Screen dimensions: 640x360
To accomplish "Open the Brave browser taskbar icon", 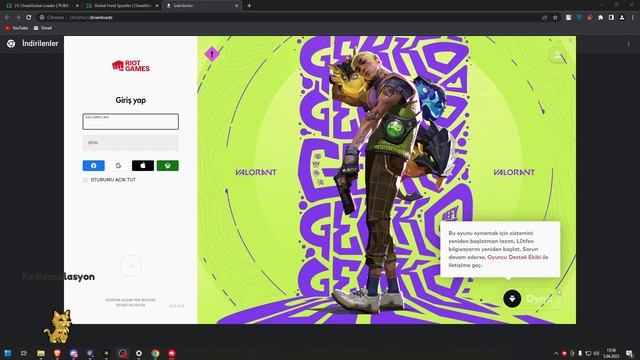I will coord(57,353).
